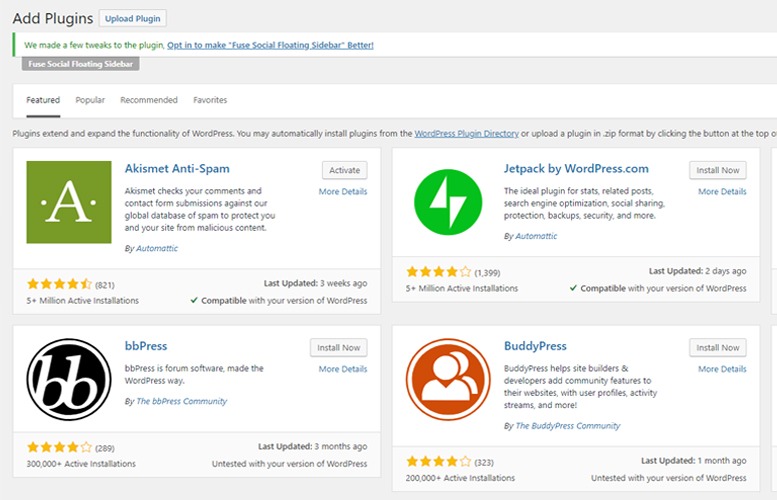Screen dimensions: 777x500
Task: Click 'Last Updated: 1 month ago' text
Action: 693,460
